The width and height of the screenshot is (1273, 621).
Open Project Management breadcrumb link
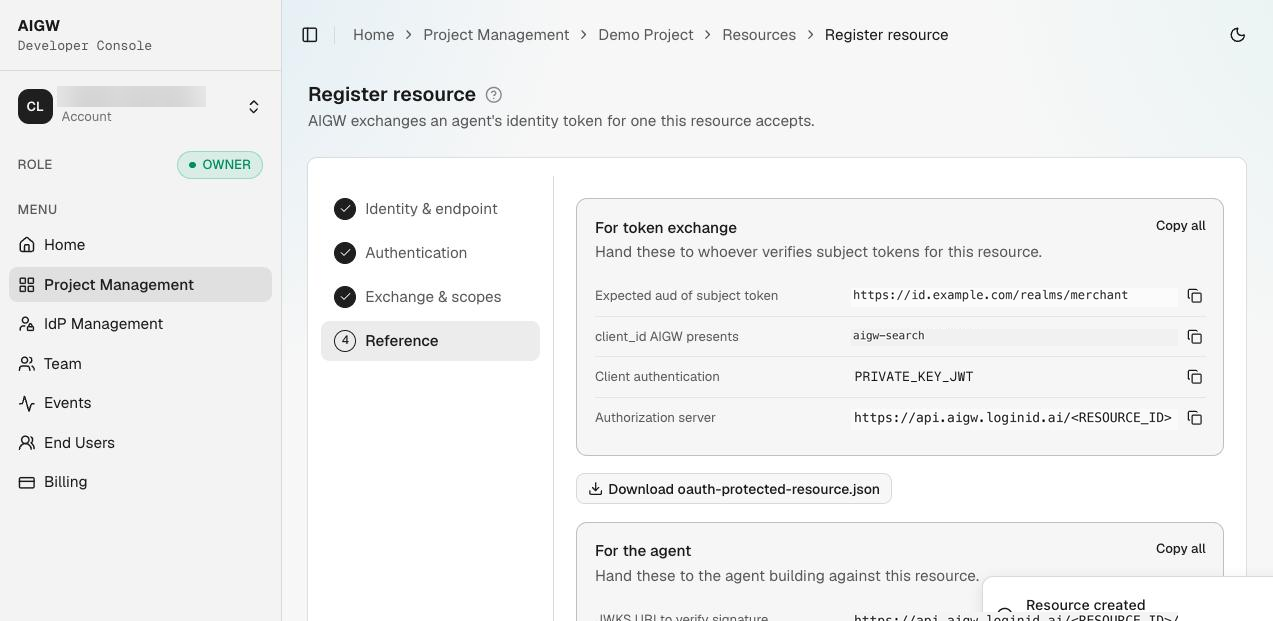[496, 35]
